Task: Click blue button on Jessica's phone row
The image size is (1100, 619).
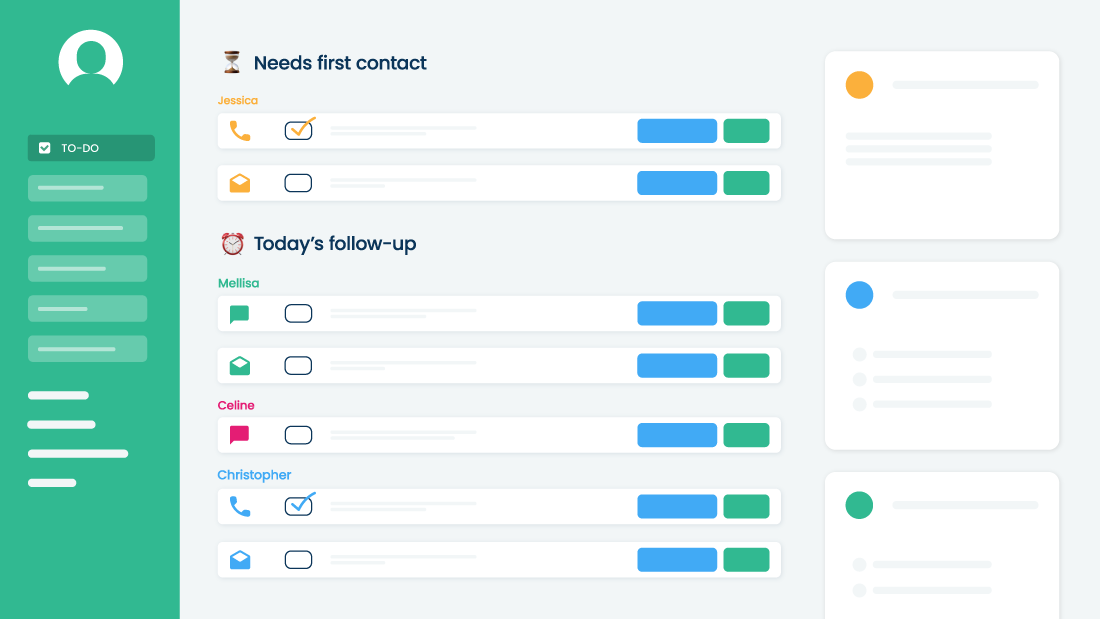Action: [x=677, y=131]
